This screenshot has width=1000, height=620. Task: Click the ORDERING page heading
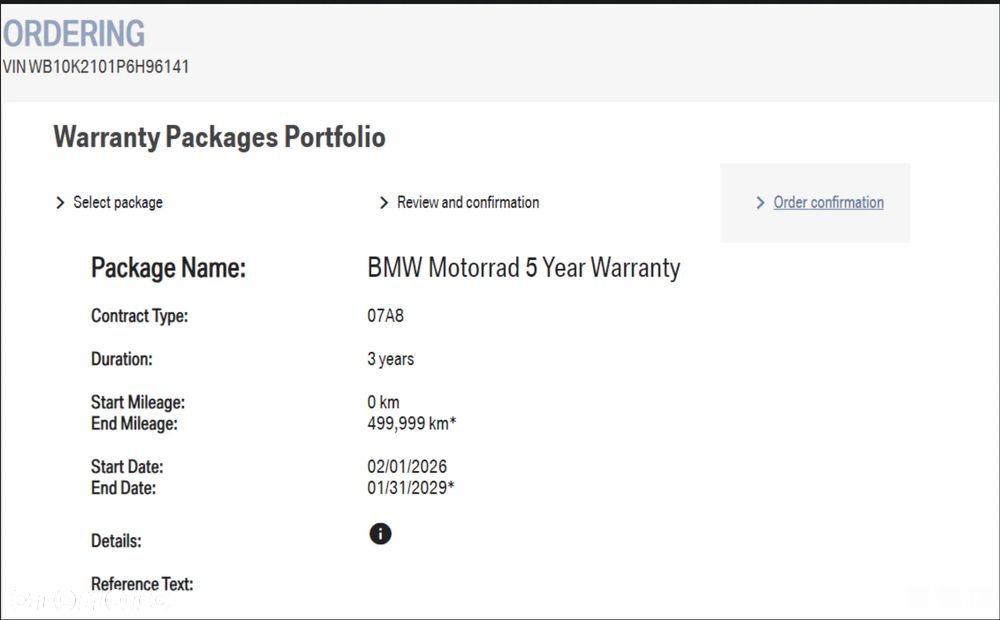(x=74, y=33)
